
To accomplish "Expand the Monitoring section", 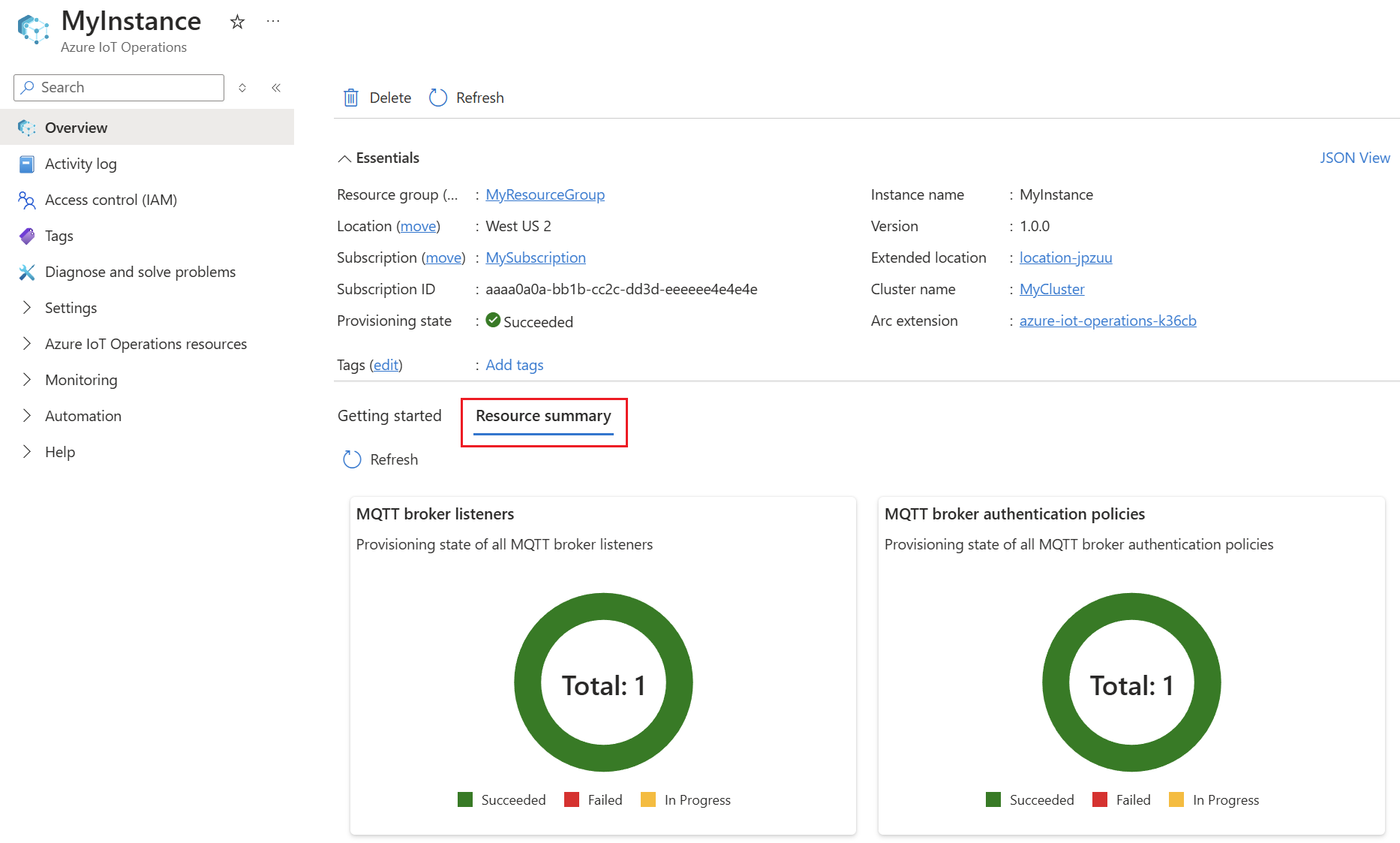I will pos(81,380).
